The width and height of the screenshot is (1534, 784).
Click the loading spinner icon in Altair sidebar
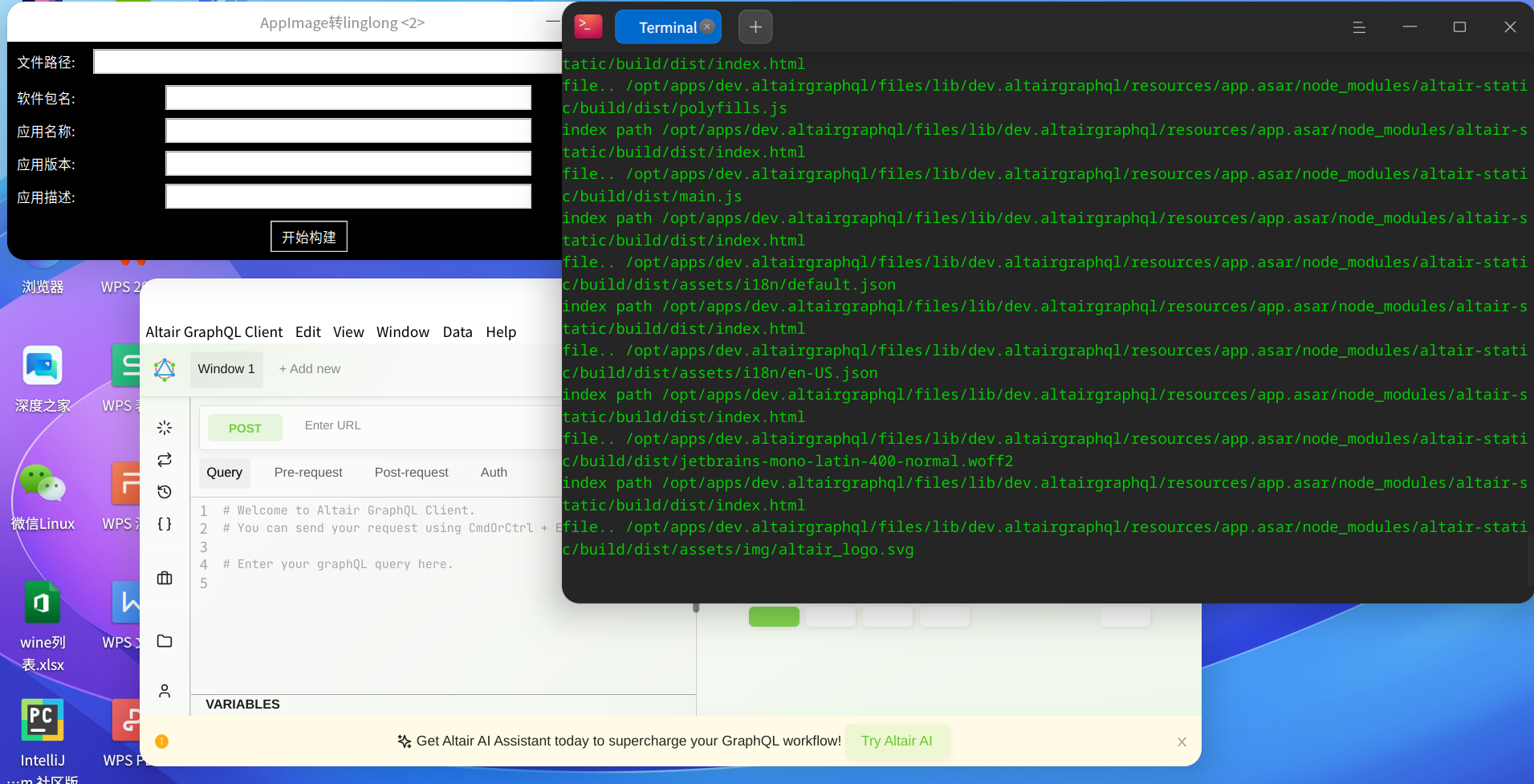pyautogui.click(x=165, y=428)
